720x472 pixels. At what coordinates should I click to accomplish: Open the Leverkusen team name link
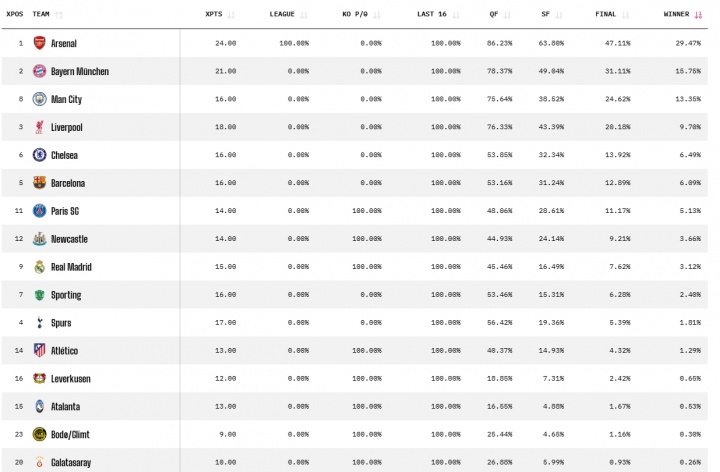tap(71, 379)
